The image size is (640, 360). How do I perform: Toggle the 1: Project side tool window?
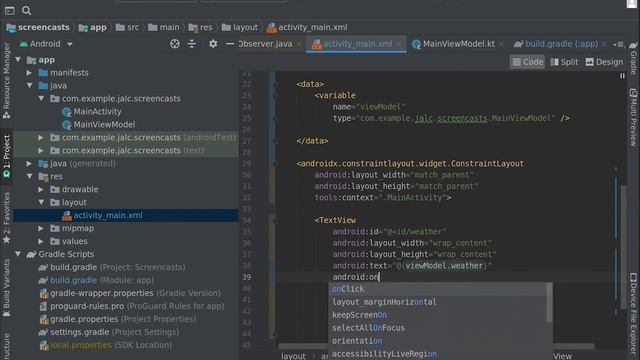pos(7,156)
